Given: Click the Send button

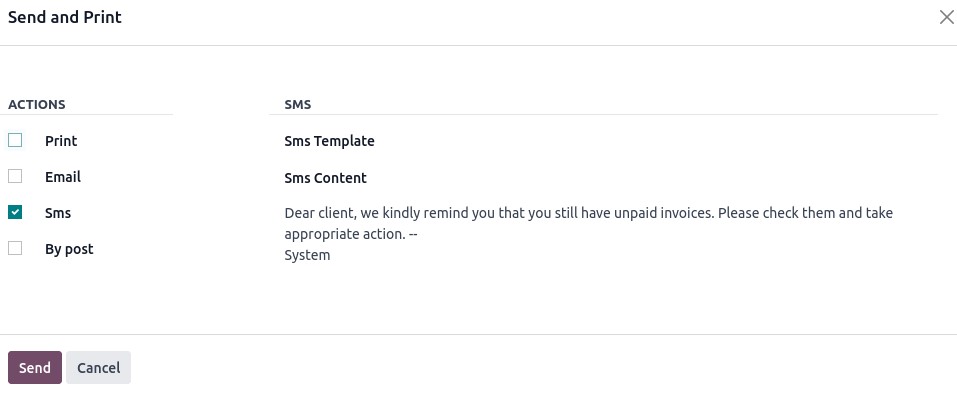Looking at the screenshot, I should [x=35, y=368].
